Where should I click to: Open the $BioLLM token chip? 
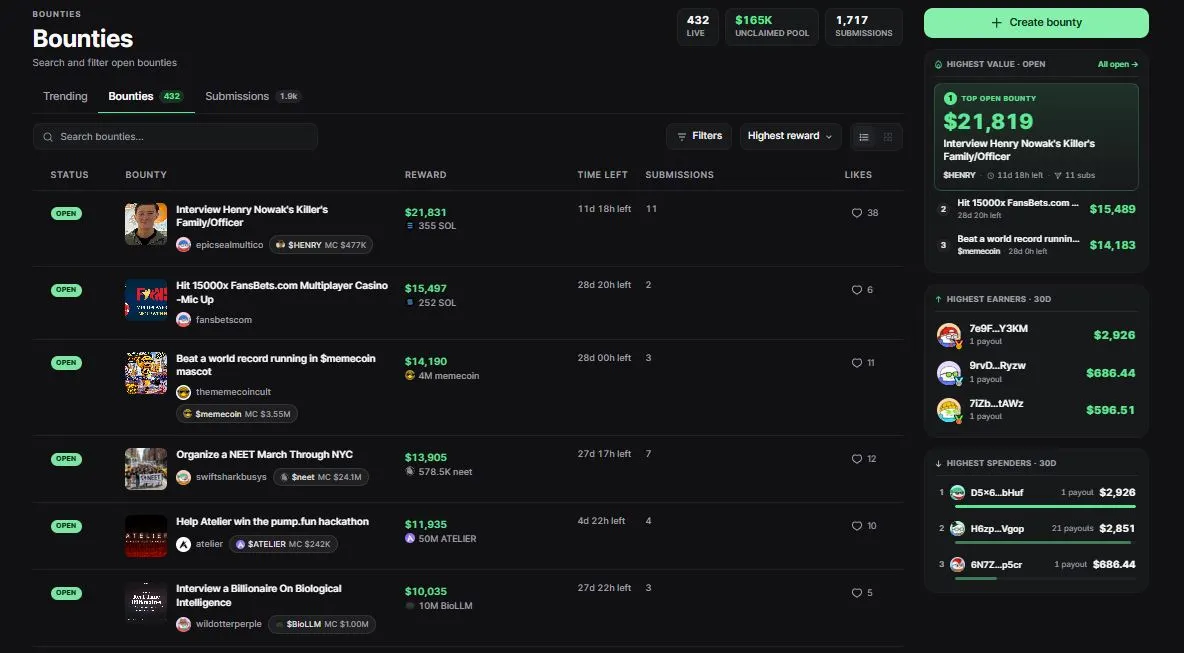322,624
